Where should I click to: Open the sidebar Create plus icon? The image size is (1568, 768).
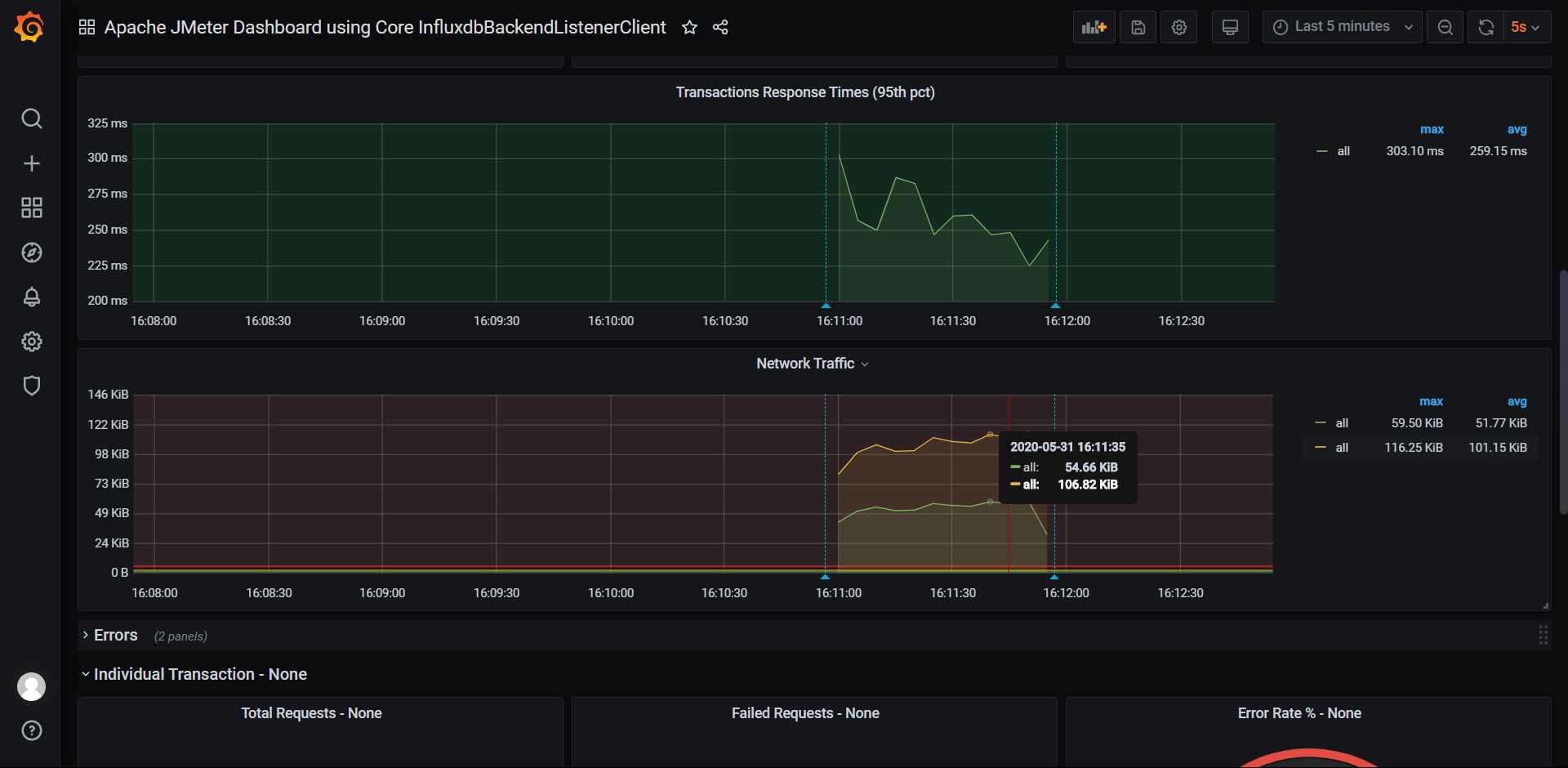[32, 163]
